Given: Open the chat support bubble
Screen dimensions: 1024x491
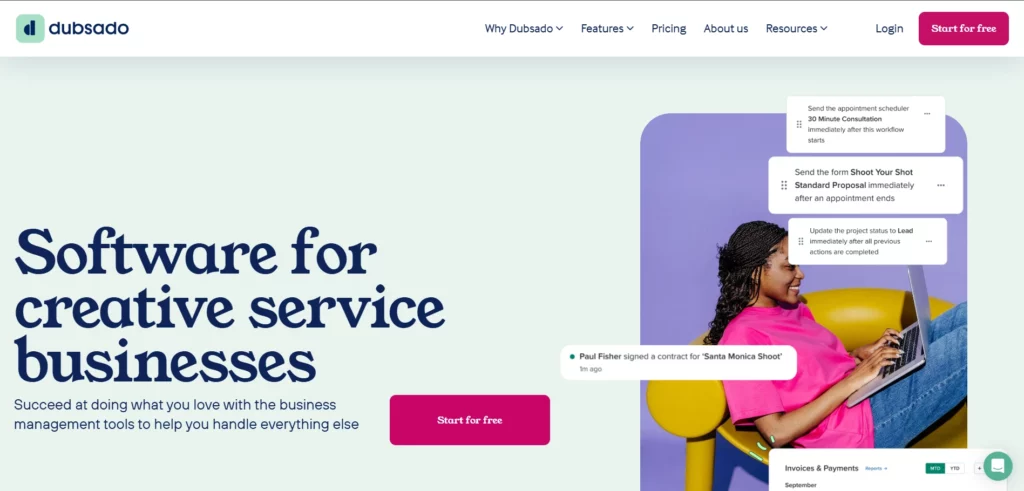Looking at the screenshot, I should pos(997,466).
